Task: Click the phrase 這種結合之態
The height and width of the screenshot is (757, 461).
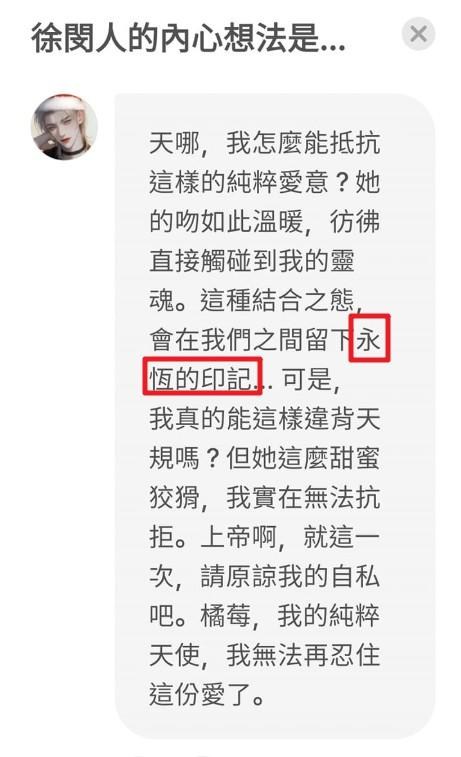Action: 277,300
